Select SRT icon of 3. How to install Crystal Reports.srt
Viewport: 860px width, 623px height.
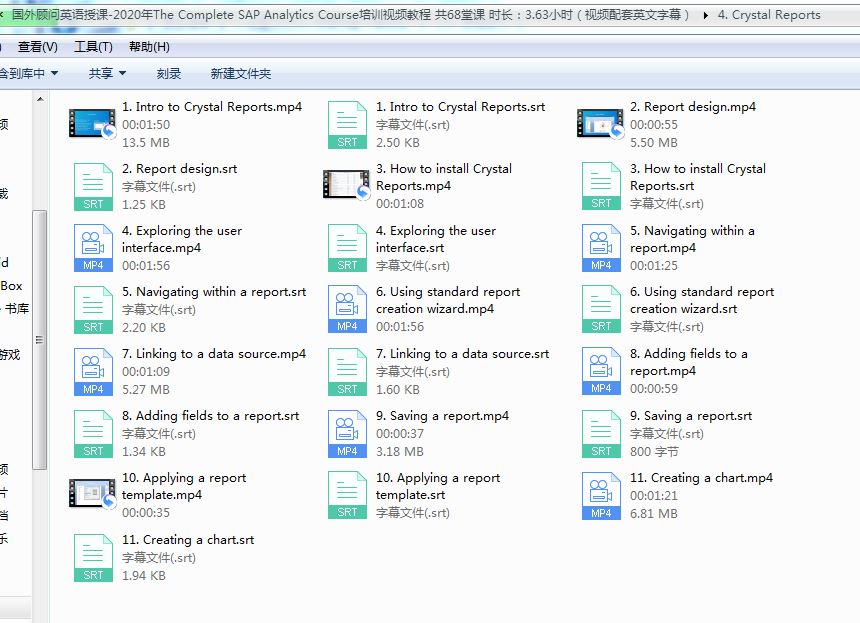(x=601, y=186)
